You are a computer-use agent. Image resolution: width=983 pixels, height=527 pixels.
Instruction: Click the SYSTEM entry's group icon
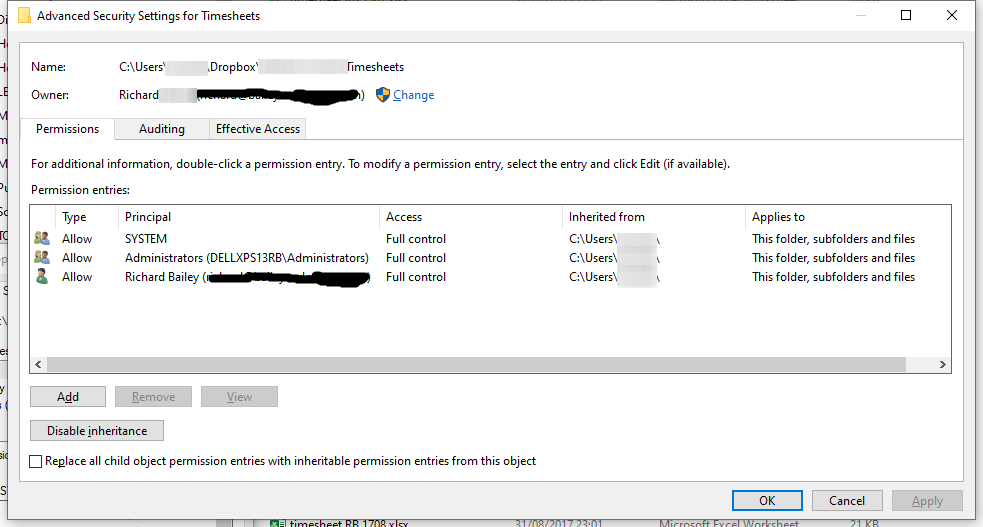coord(42,239)
